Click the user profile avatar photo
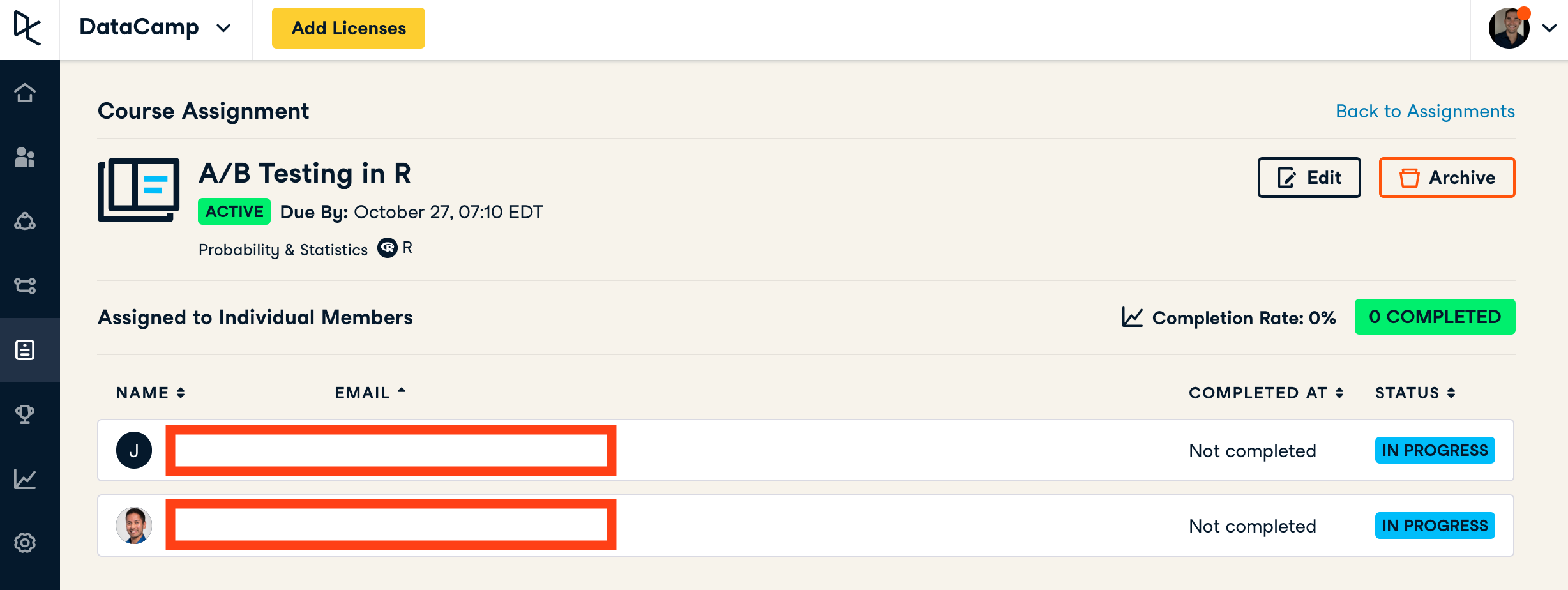1568x590 pixels. click(x=1509, y=28)
